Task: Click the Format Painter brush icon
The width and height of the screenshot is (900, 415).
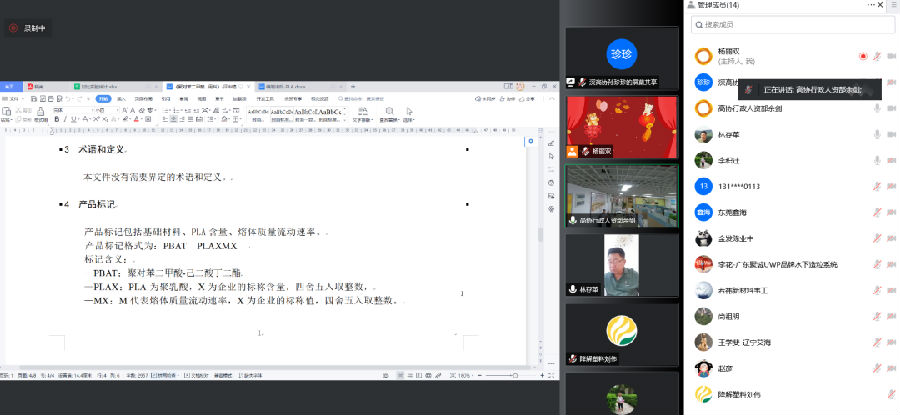Action: [40, 111]
